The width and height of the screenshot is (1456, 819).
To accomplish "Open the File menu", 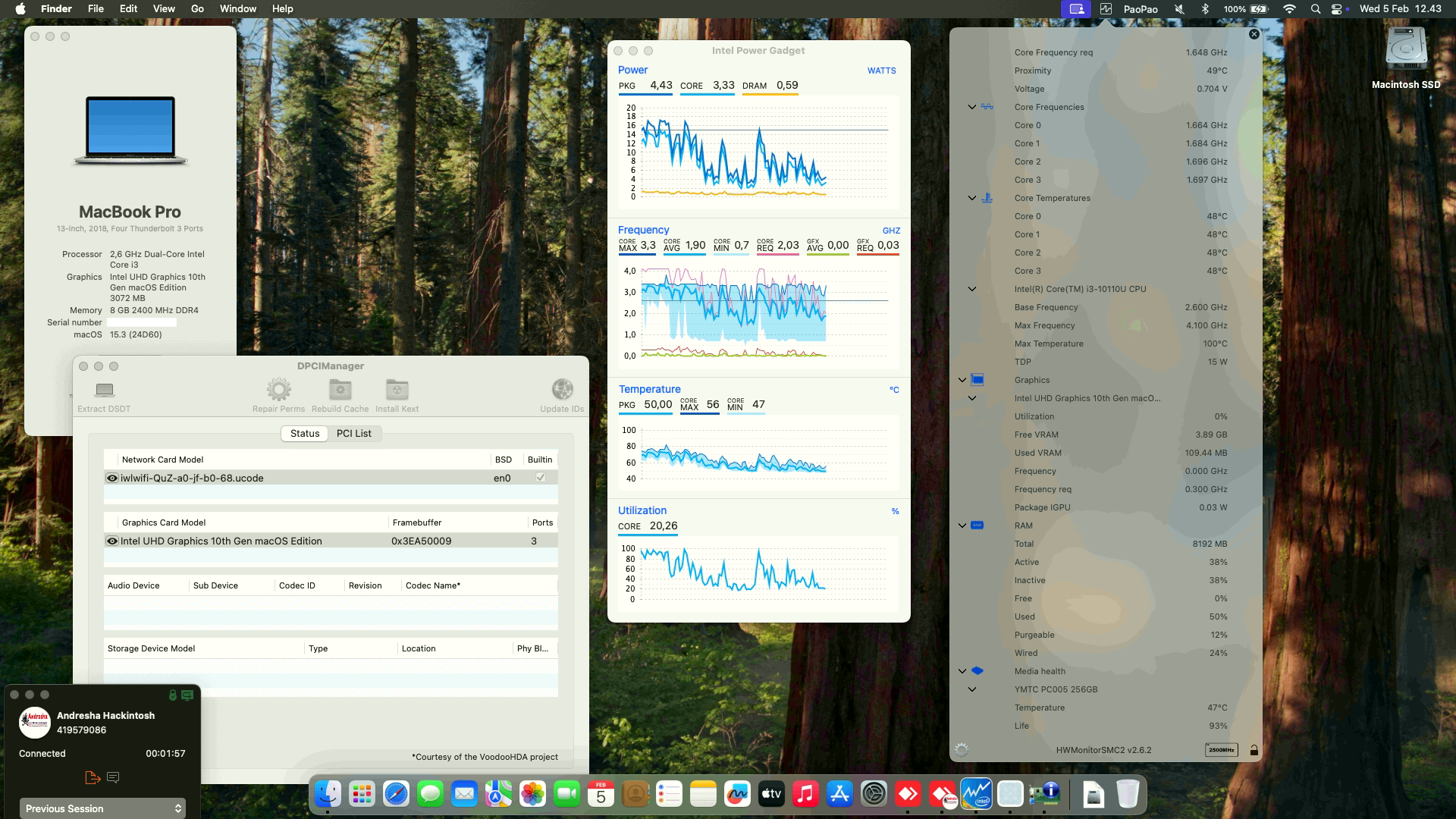I will pyautogui.click(x=96, y=9).
